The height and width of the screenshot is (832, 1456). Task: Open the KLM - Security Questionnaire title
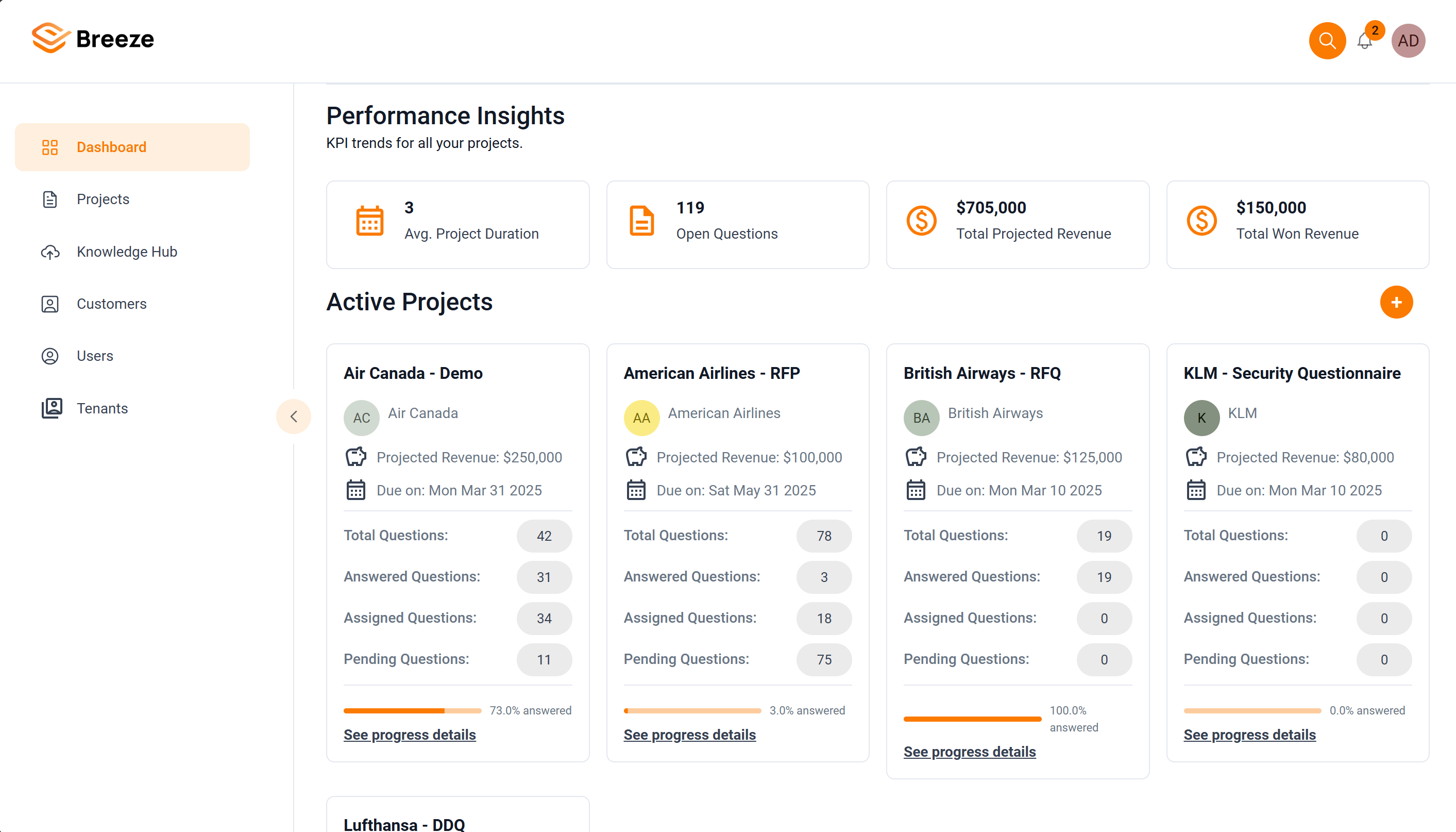(x=1292, y=373)
